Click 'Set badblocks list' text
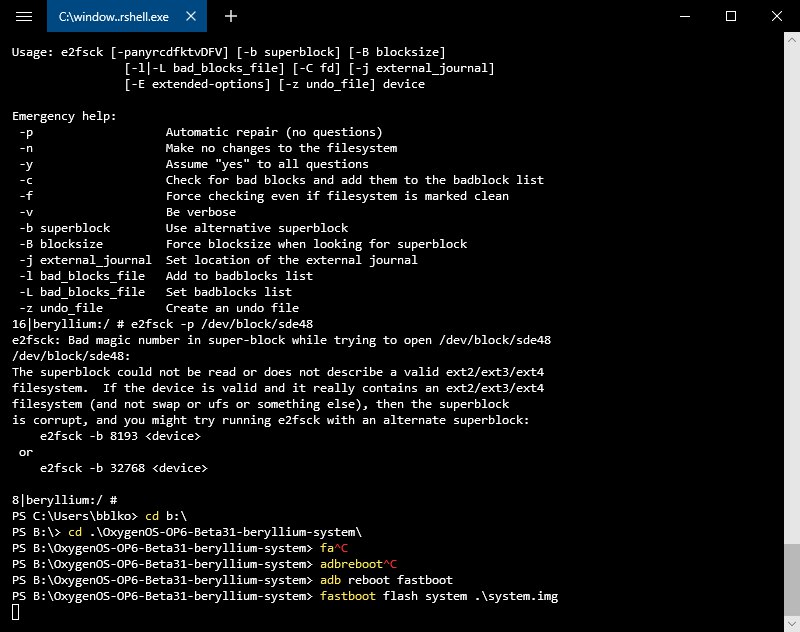This screenshot has width=800, height=632. pos(229,292)
